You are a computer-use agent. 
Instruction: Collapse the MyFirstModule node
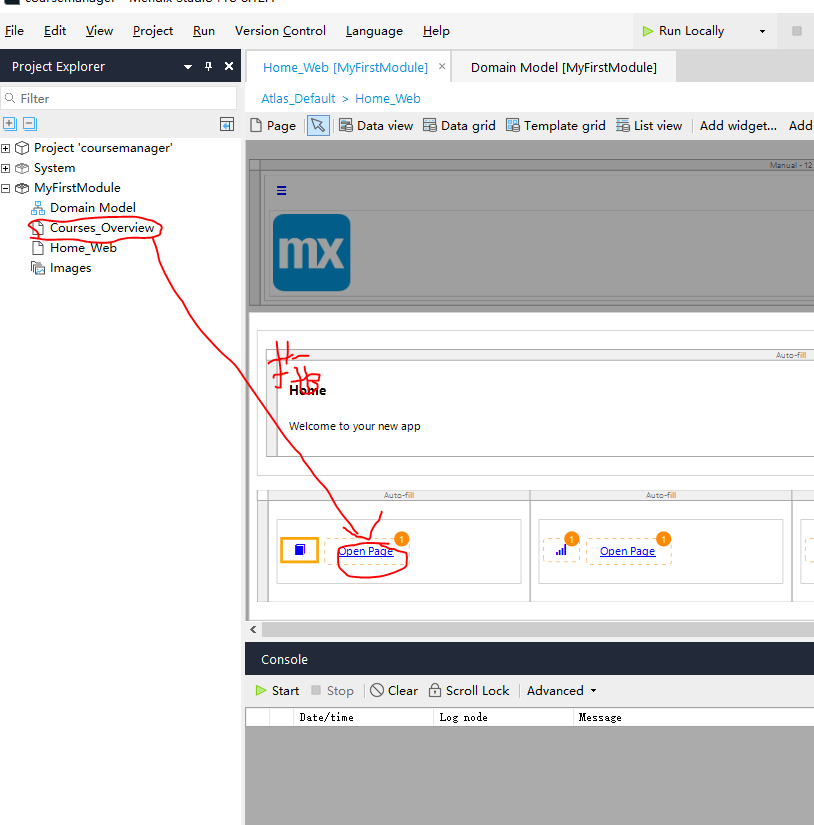click(x=6, y=188)
